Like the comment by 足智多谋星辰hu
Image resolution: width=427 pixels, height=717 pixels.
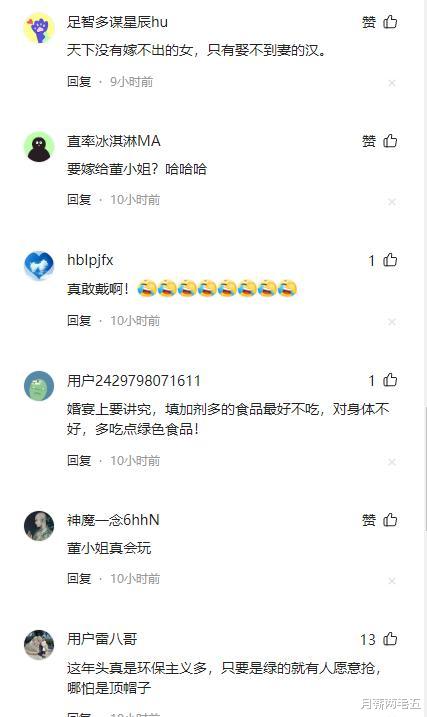390,21
